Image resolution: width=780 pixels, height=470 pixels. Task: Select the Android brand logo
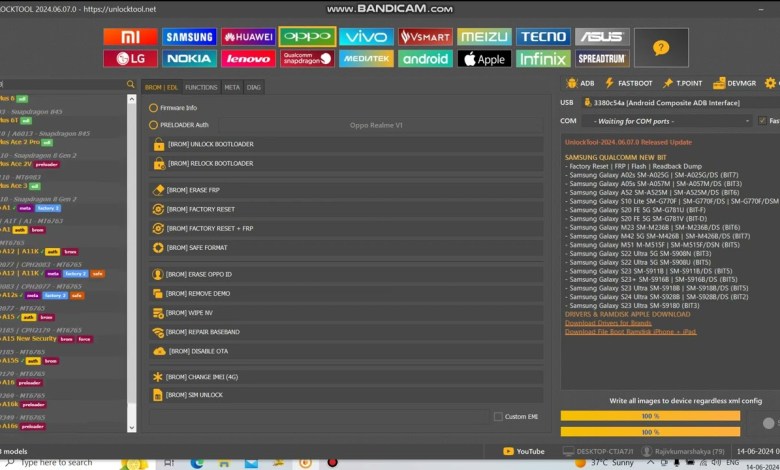pos(425,59)
